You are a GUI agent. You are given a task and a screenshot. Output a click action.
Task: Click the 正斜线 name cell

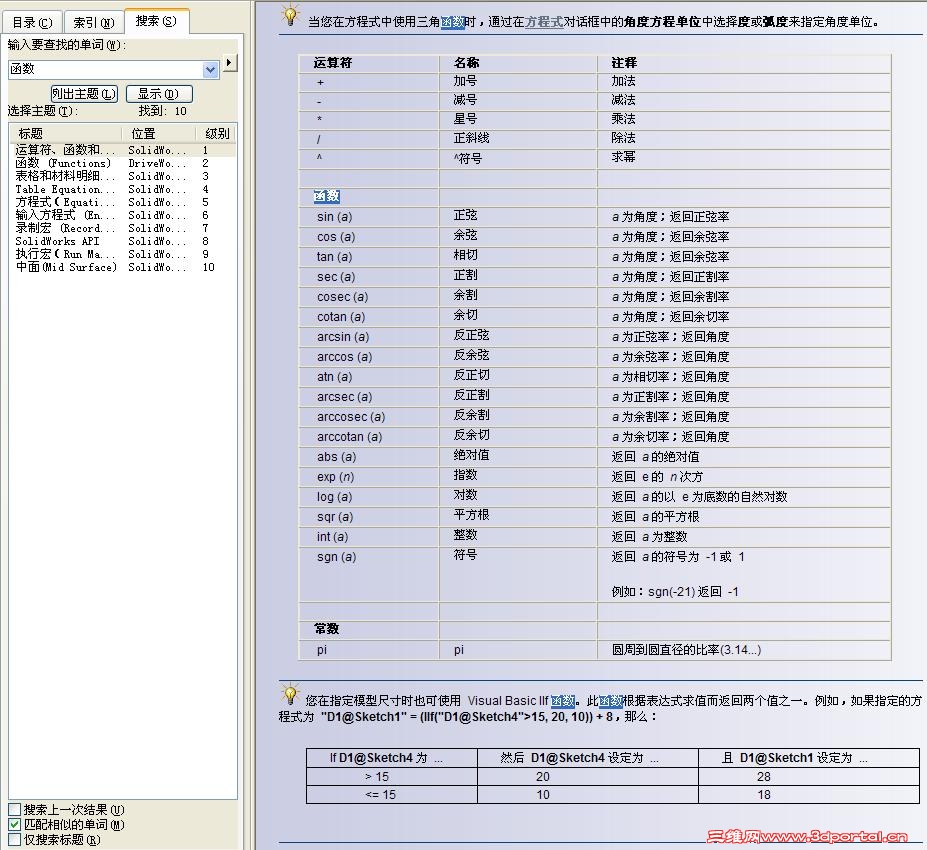click(518, 139)
